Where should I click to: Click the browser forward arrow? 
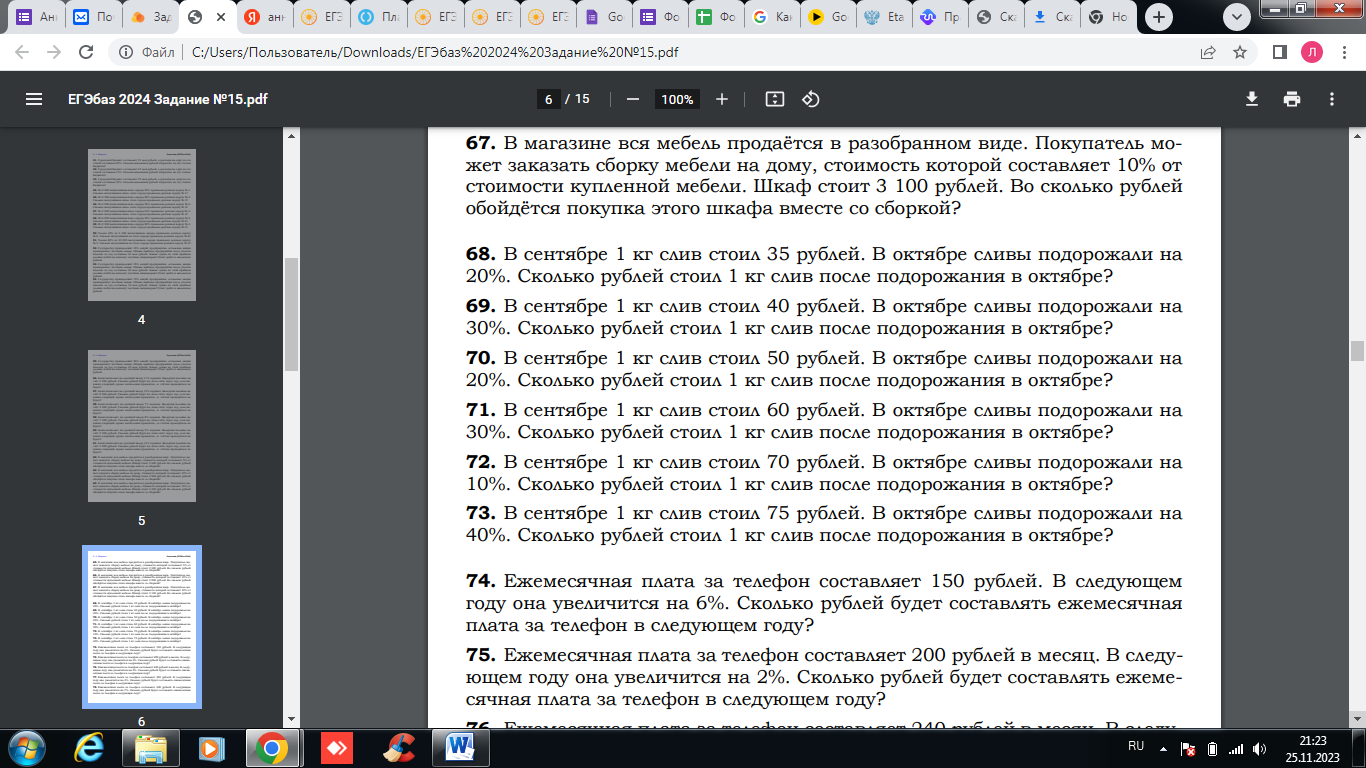(54, 52)
